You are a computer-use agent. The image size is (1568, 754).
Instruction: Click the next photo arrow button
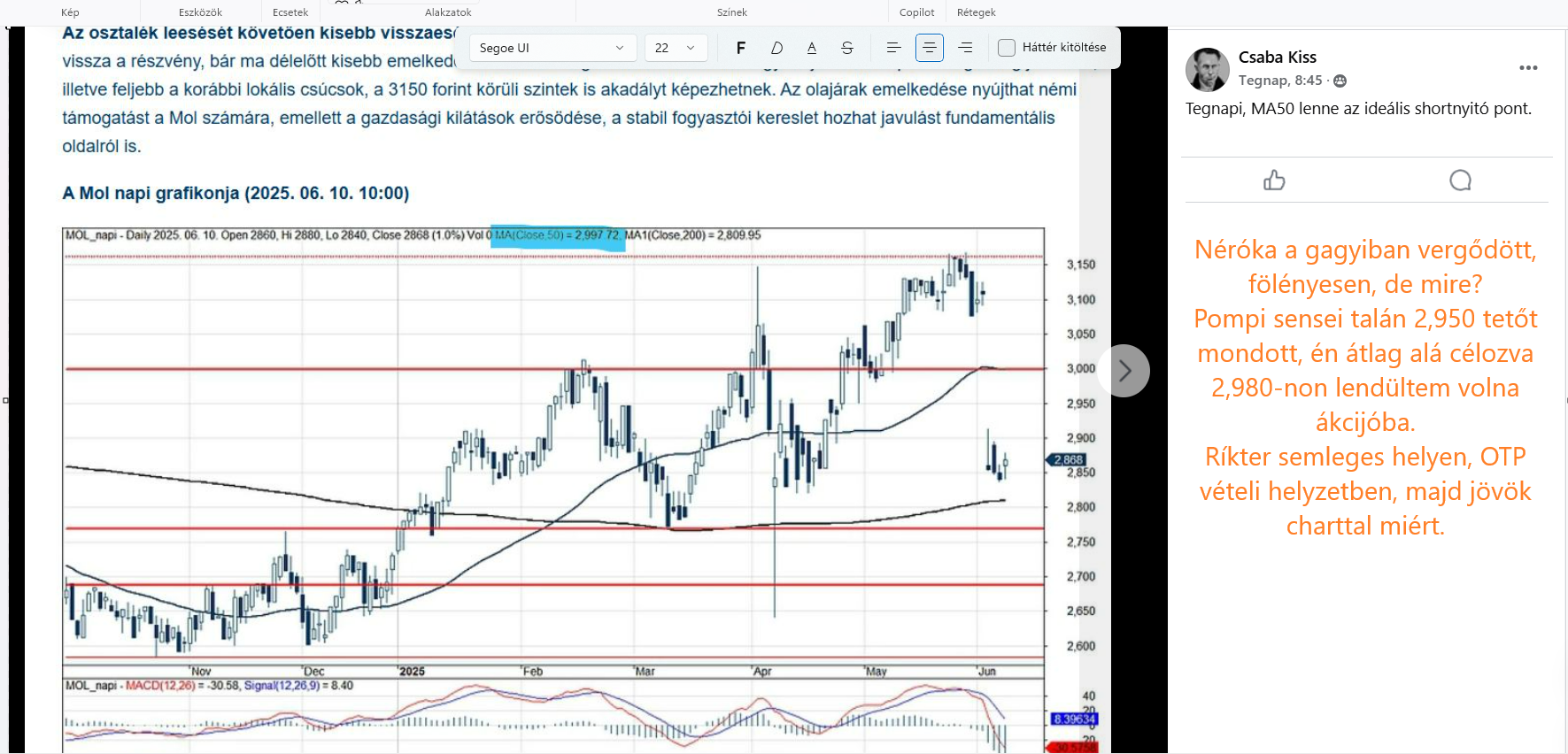1124,371
